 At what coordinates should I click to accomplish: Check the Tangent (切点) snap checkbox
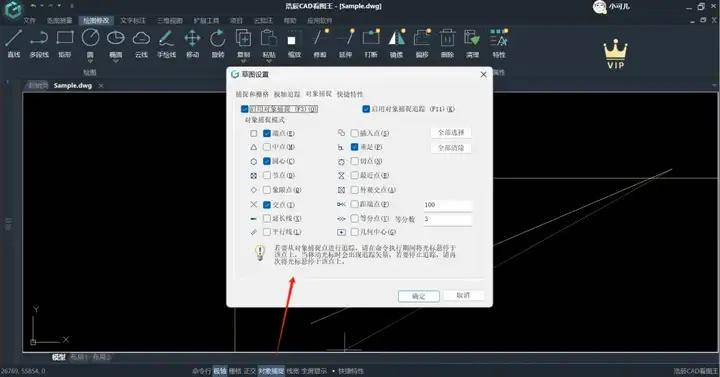click(354, 161)
